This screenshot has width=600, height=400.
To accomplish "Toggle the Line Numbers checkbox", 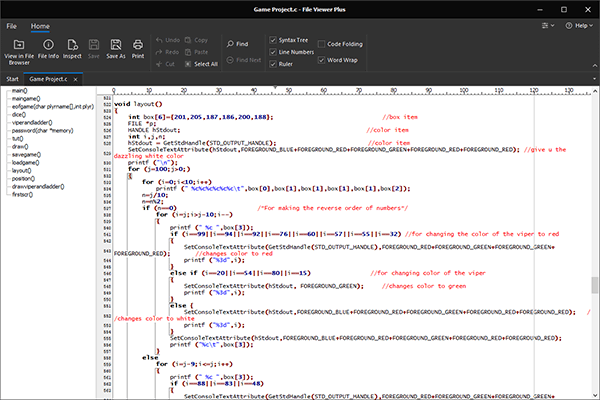I will pyautogui.click(x=273, y=52).
